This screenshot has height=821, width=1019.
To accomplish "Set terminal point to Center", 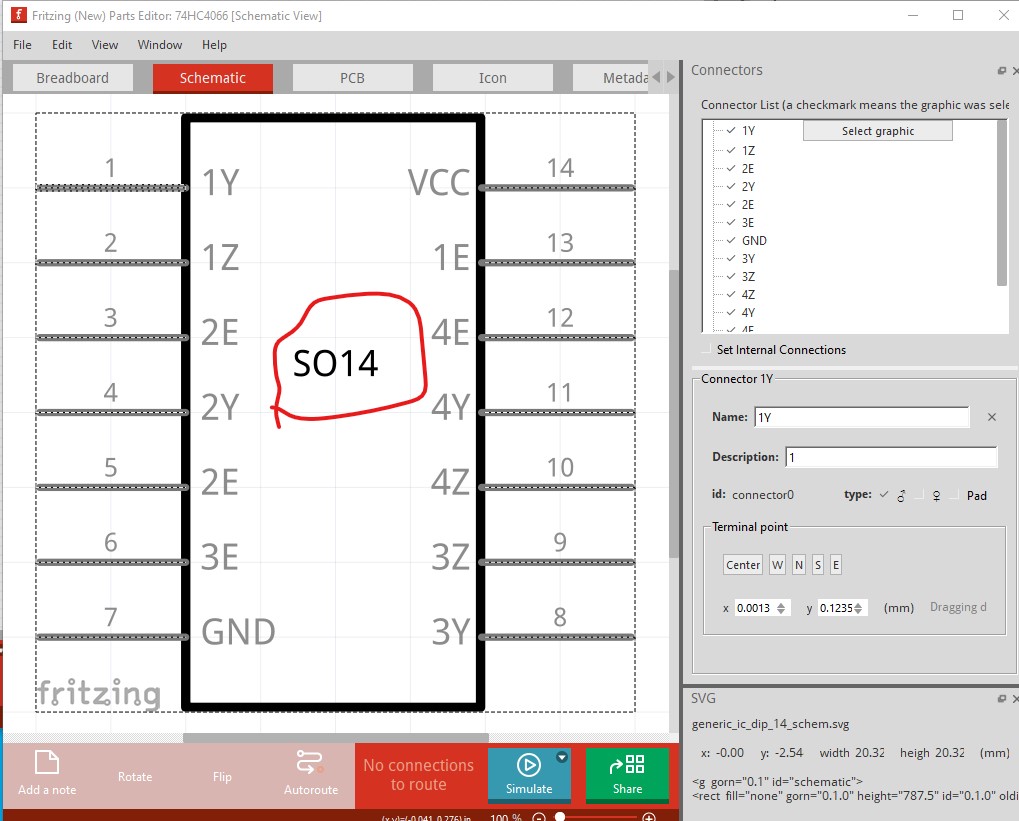I will point(743,565).
